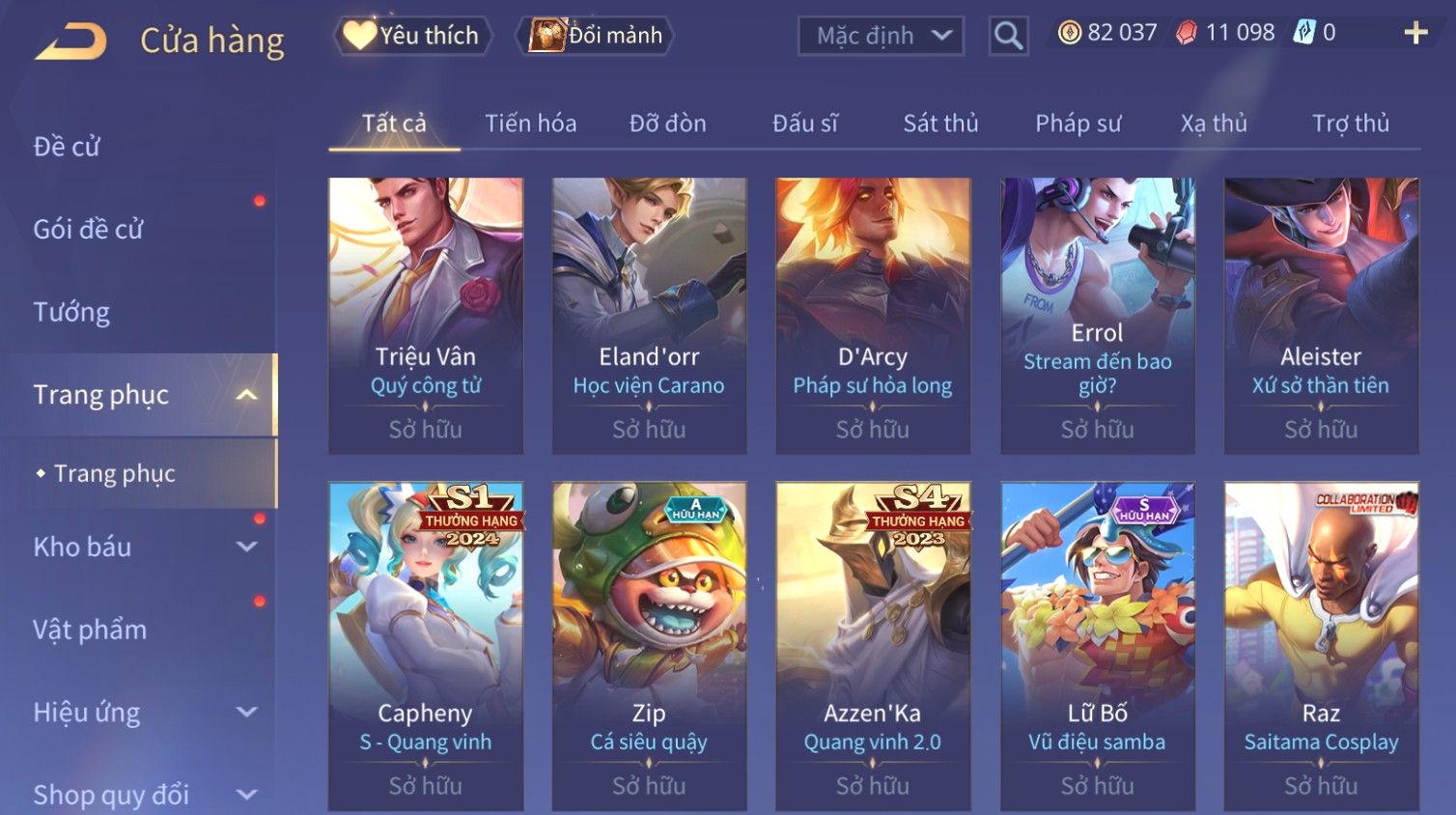
Task: Collapse the Trang phục sidebar section
Action: [247, 395]
